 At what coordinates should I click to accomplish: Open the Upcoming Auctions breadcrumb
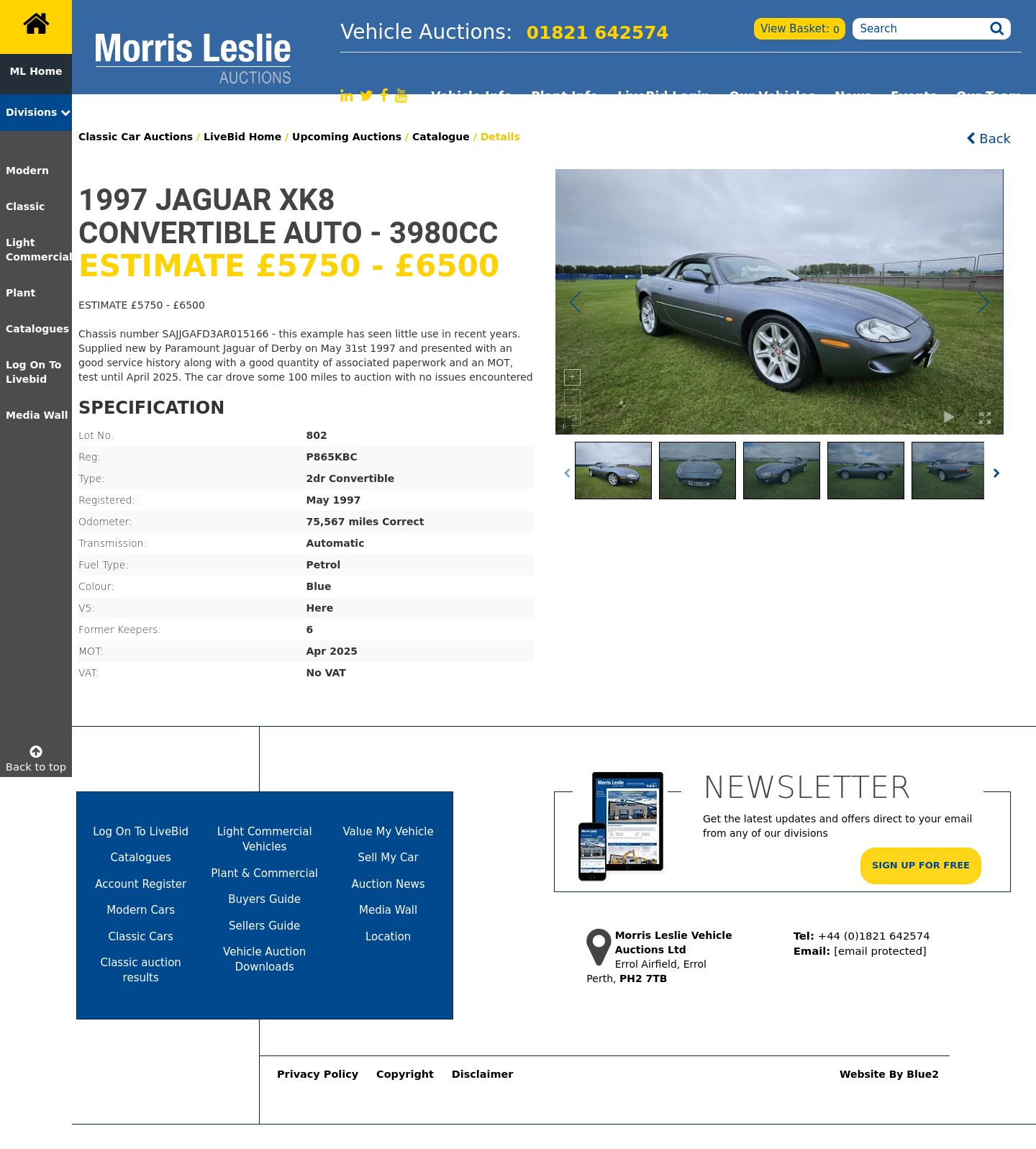[x=347, y=137]
